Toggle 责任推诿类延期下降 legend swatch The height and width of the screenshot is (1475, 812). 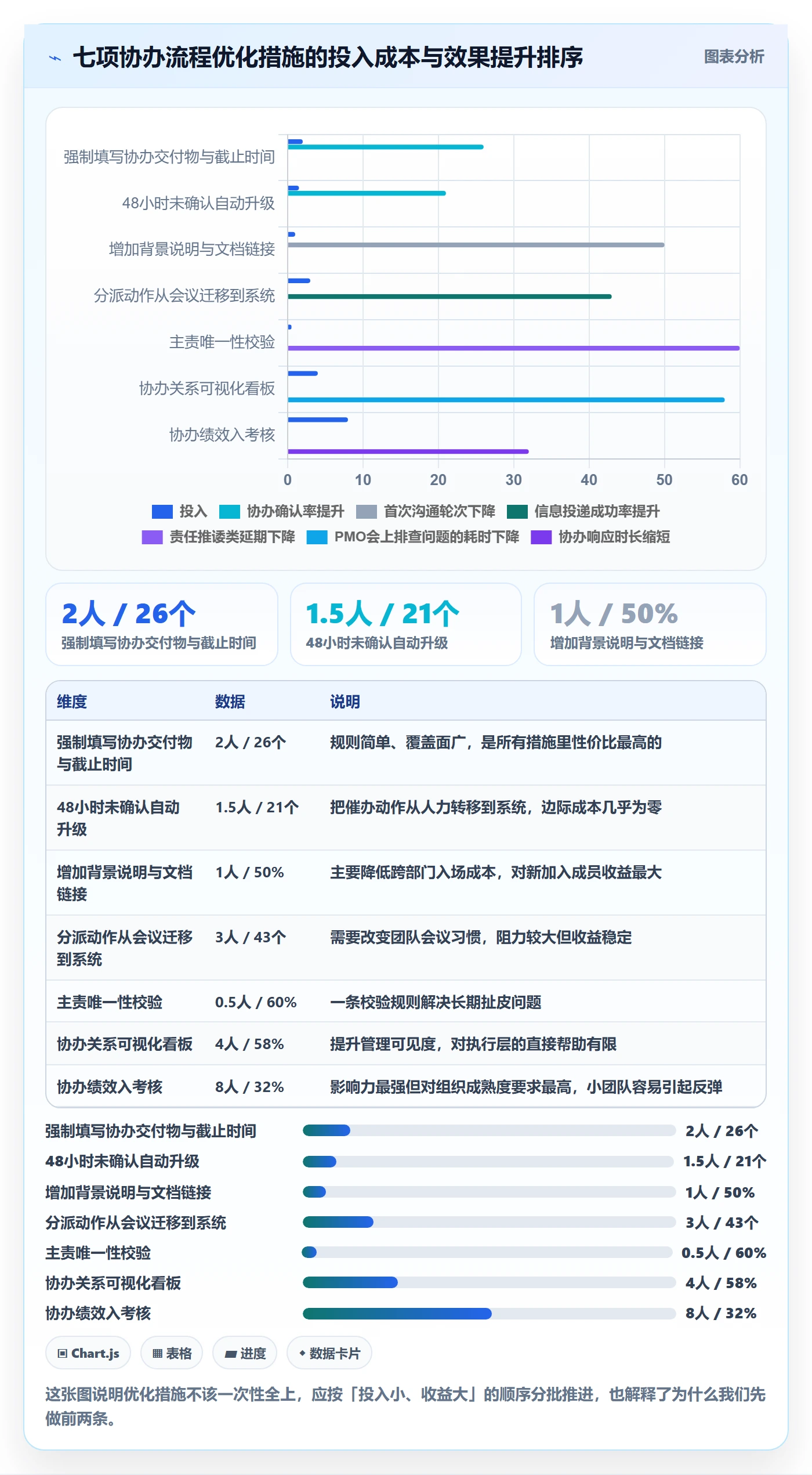click(x=152, y=537)
